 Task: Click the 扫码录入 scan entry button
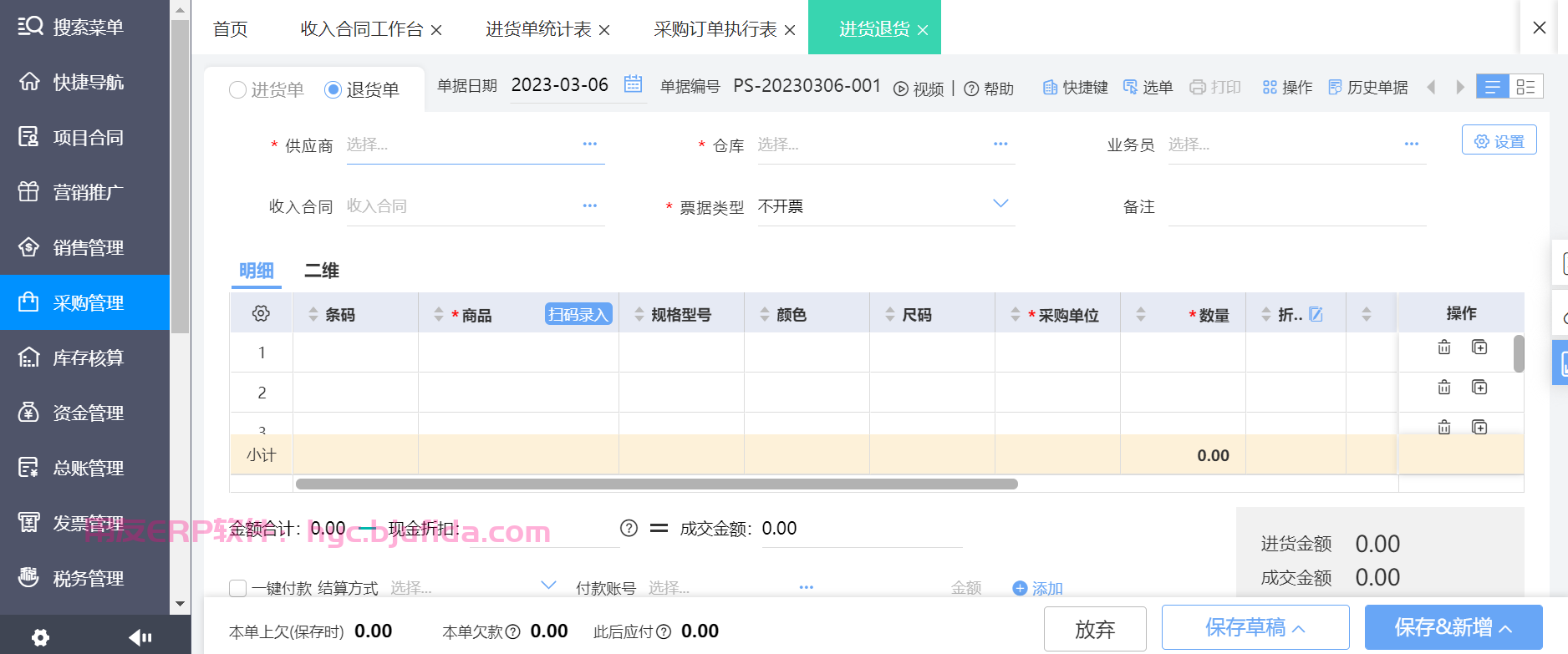[x=578, y=314]
